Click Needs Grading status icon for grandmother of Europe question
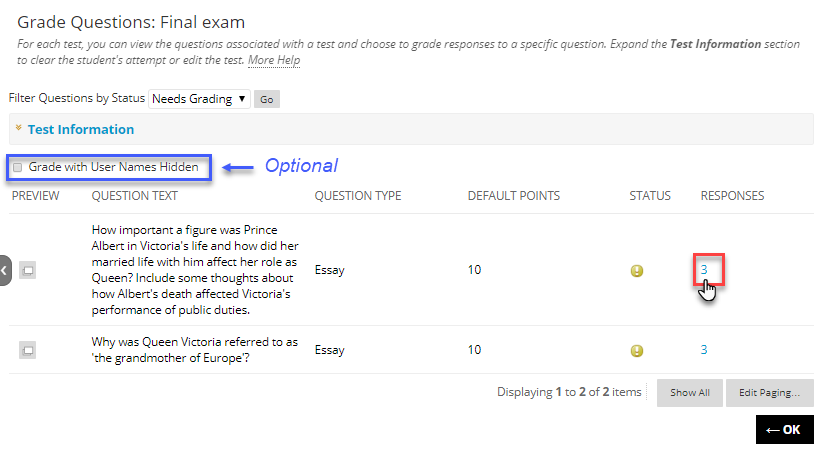 (637, 351)
